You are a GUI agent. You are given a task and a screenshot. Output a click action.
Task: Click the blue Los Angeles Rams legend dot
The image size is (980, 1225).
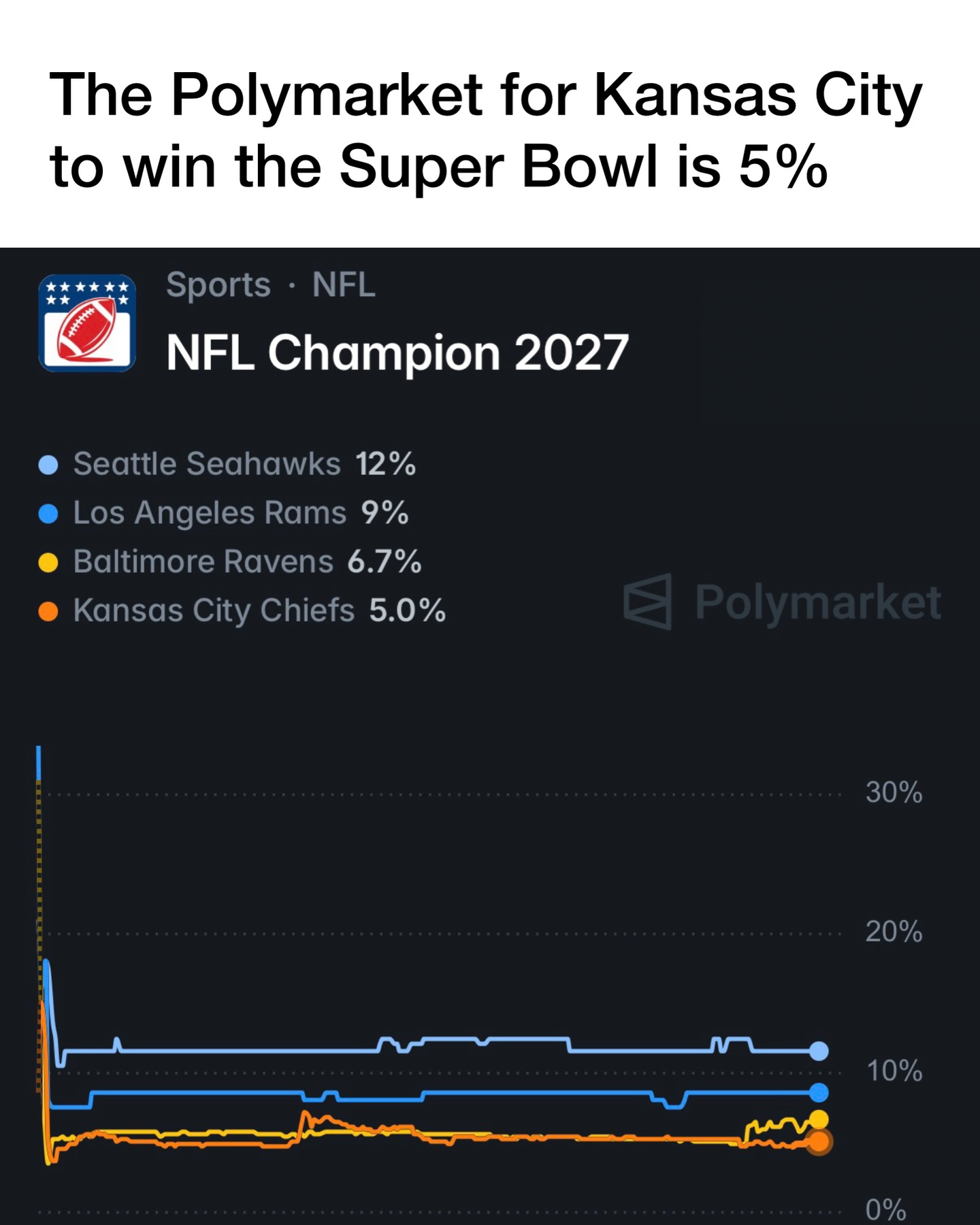48,514
